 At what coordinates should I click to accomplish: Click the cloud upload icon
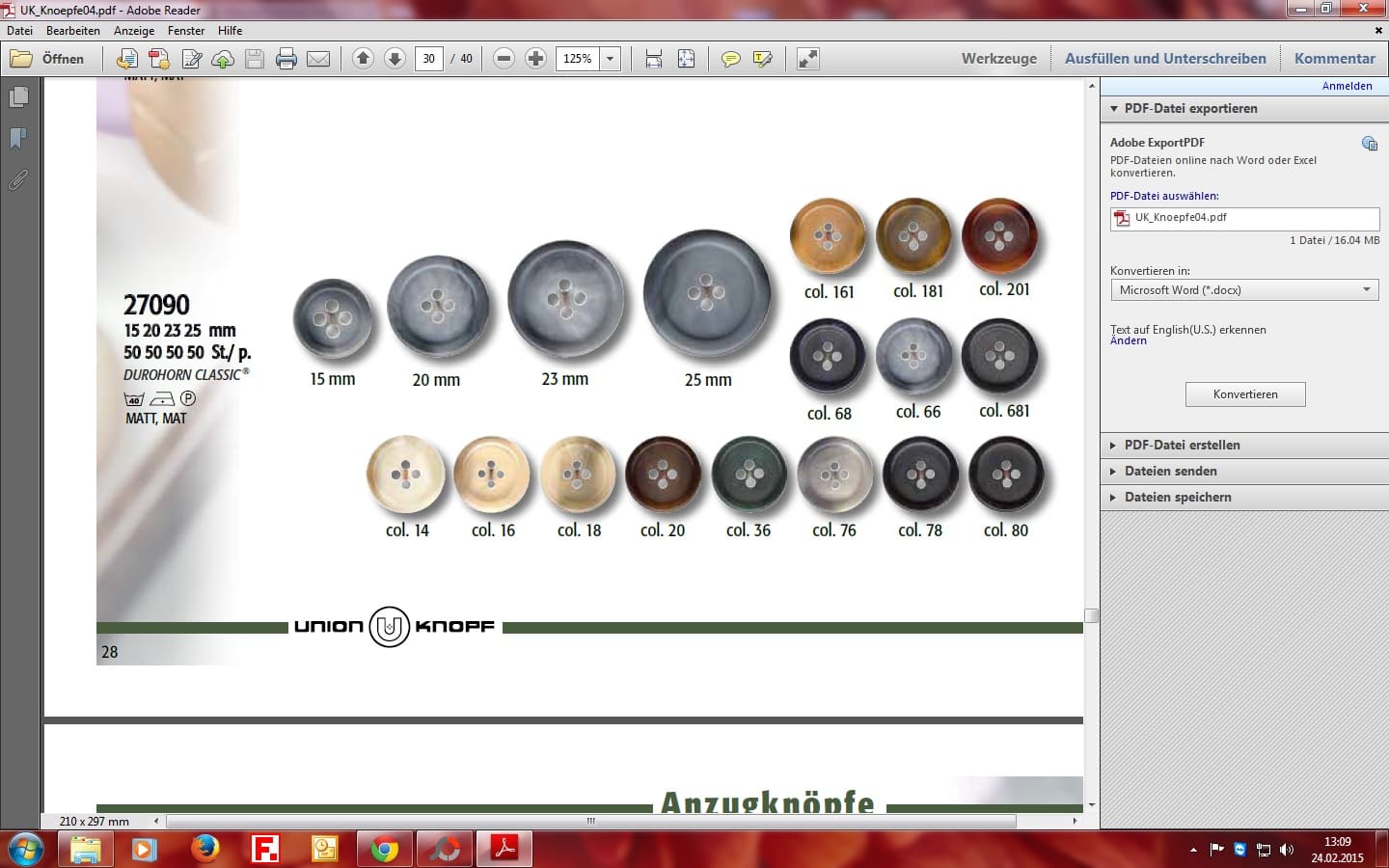tap(223, 59)
